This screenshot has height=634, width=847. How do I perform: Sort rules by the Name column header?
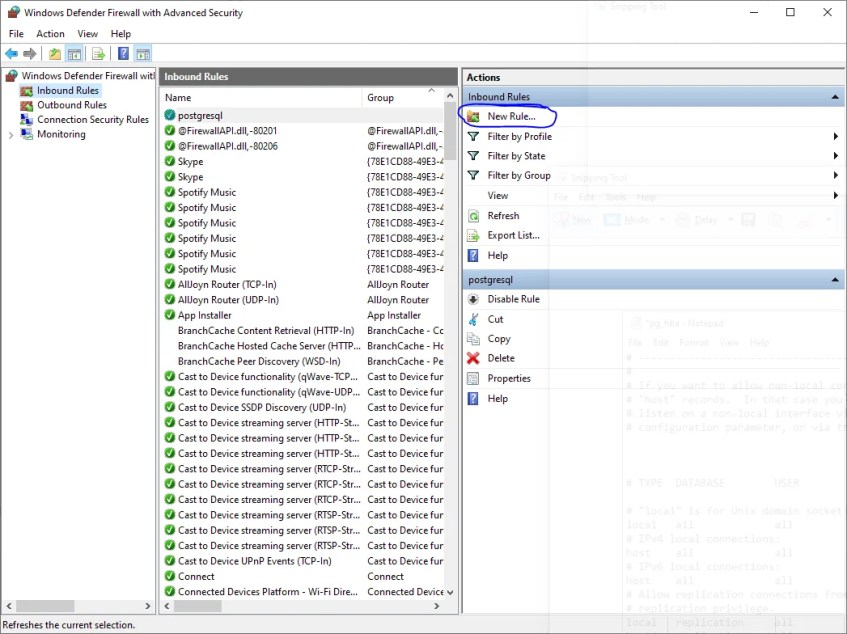click(x=261, y=98)
